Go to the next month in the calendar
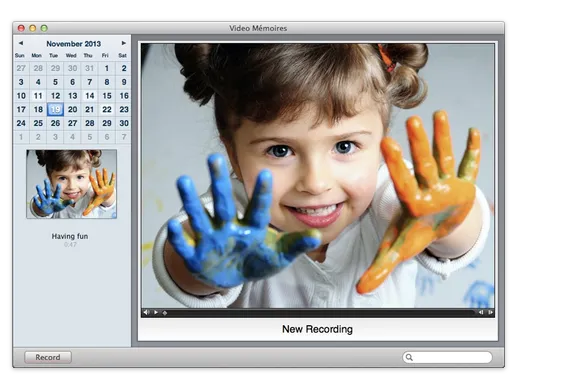 [124, 43]
